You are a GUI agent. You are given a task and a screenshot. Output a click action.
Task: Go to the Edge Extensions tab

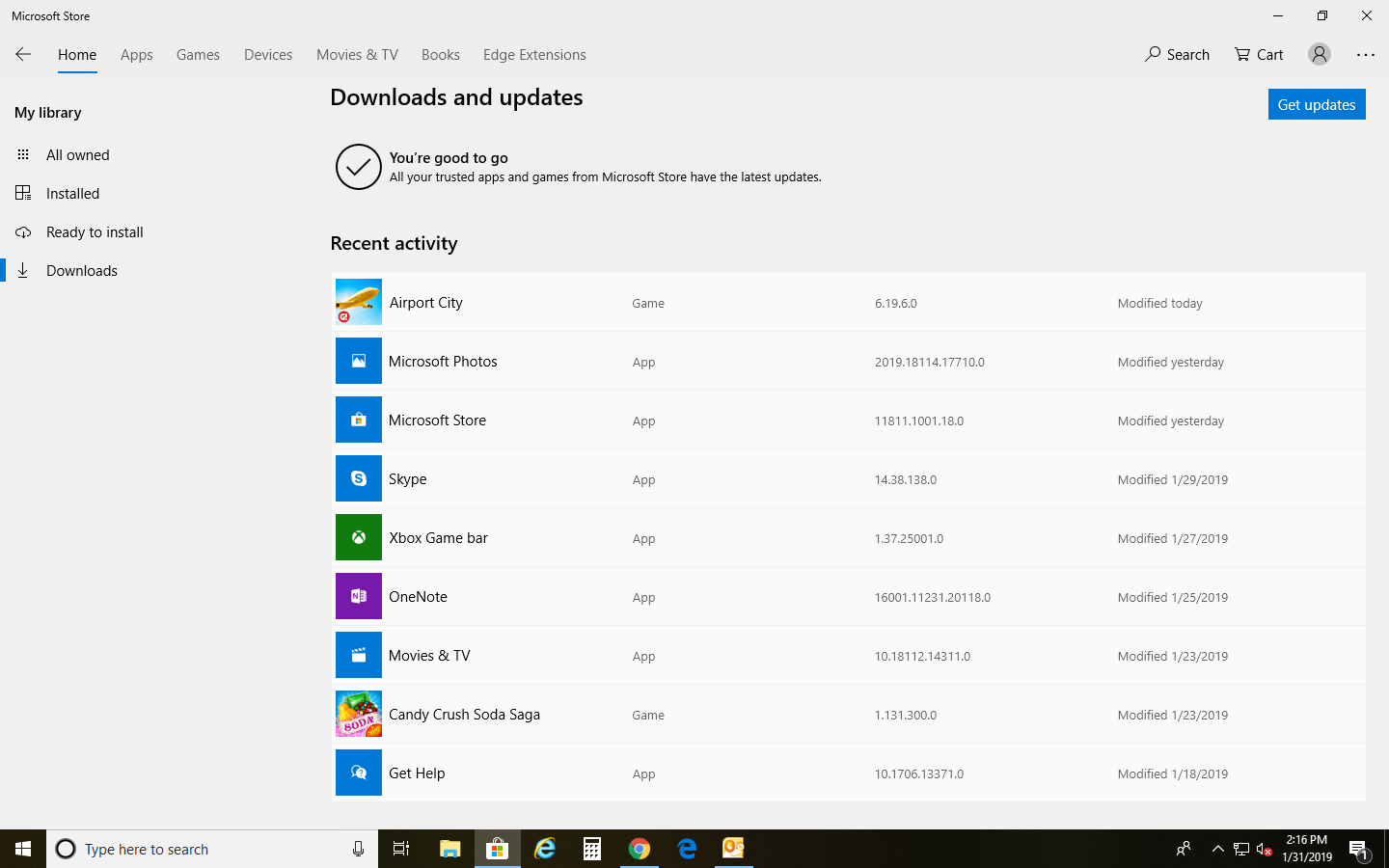tap(534, 55)
